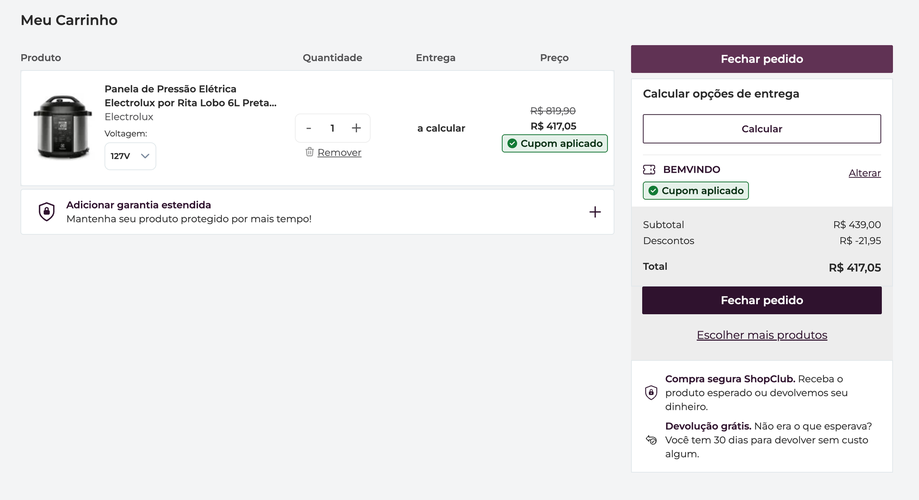919x500 pixels.
Task: Click the crossed-out R$ 819,90 price
Action: pos(553,111)
